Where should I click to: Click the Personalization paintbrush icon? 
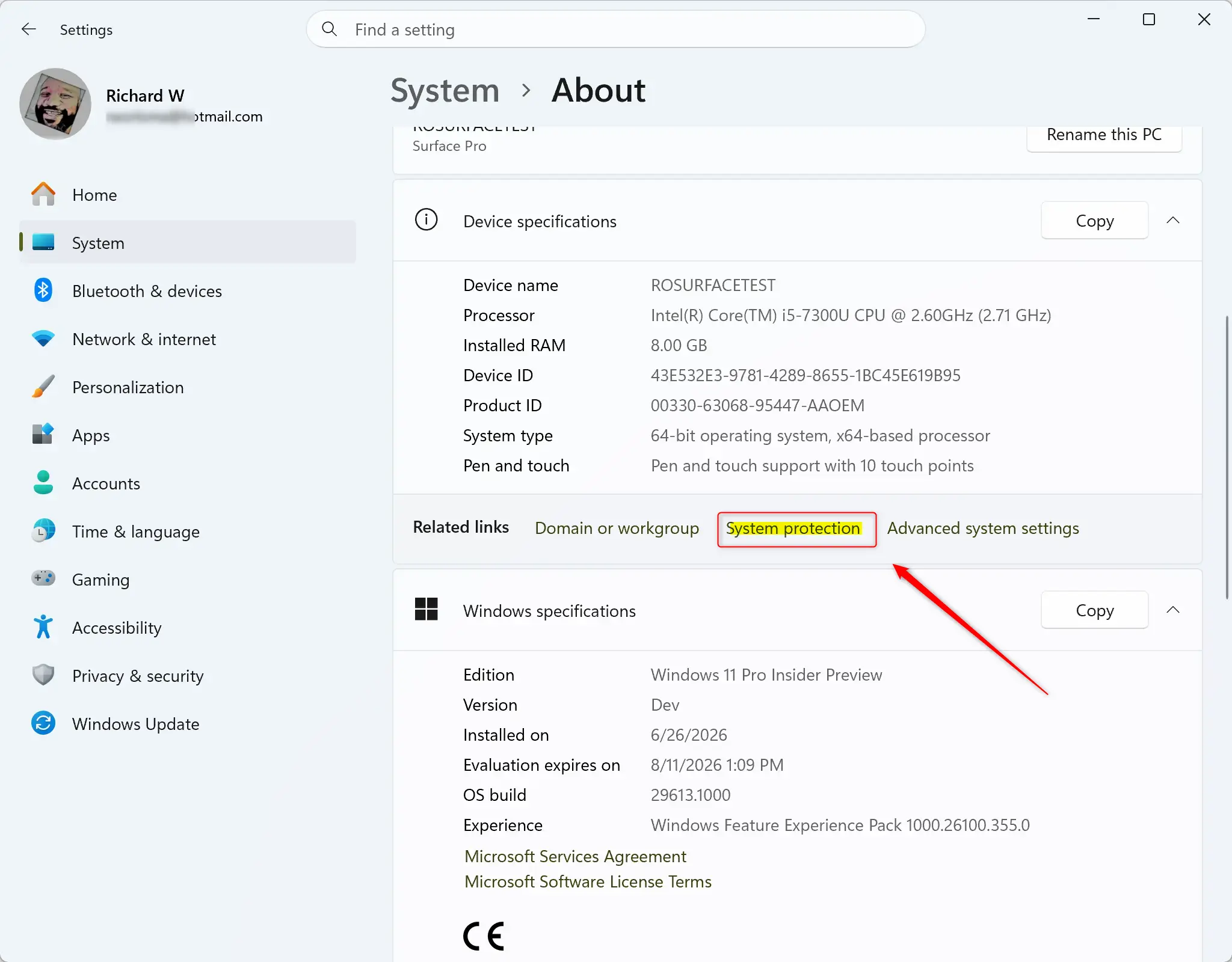click(x=43, y=387)
